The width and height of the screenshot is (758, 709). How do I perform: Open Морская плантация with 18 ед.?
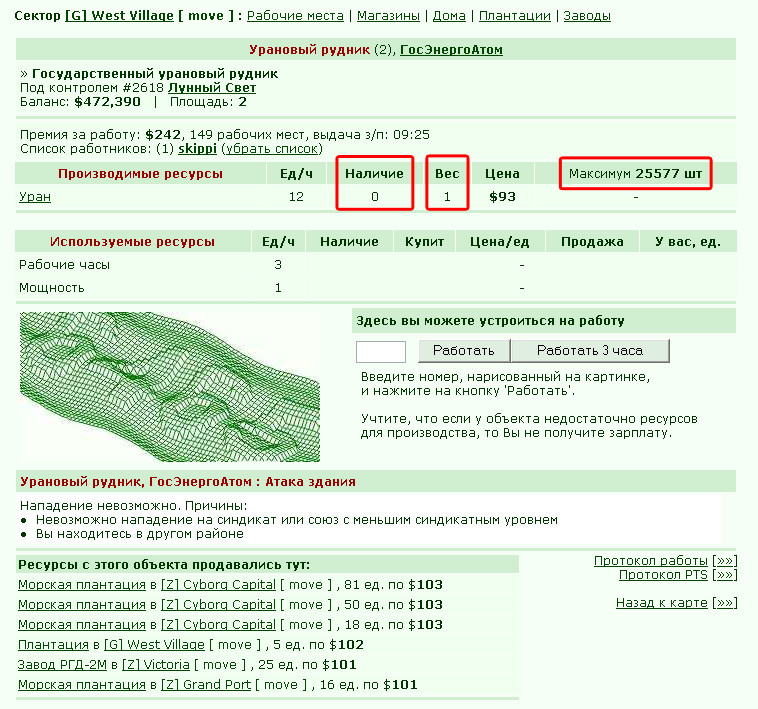pos(82,624)
